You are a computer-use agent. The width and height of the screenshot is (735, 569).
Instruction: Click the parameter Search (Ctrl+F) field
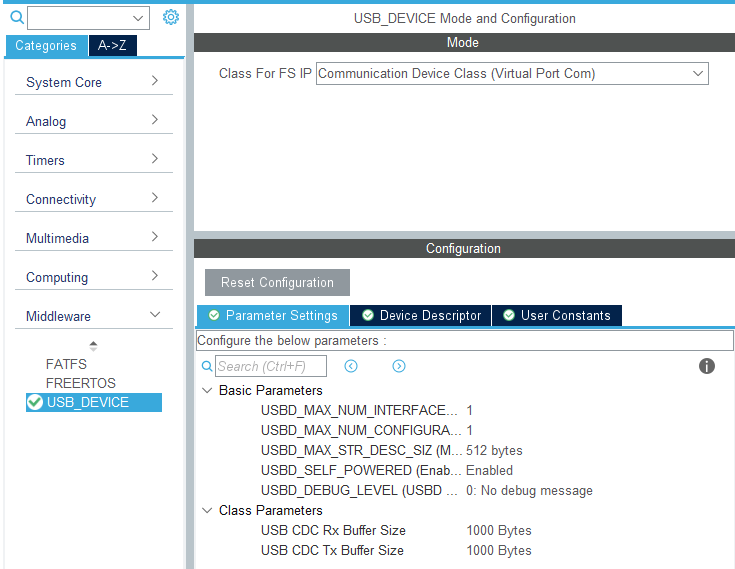[x=271, y=366]
